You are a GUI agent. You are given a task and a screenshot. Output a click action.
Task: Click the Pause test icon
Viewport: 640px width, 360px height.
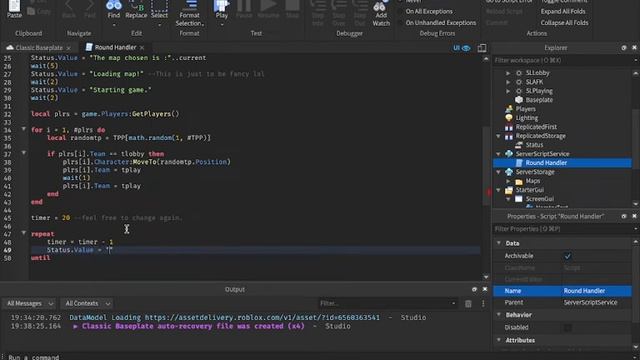(x=244, y=5)
